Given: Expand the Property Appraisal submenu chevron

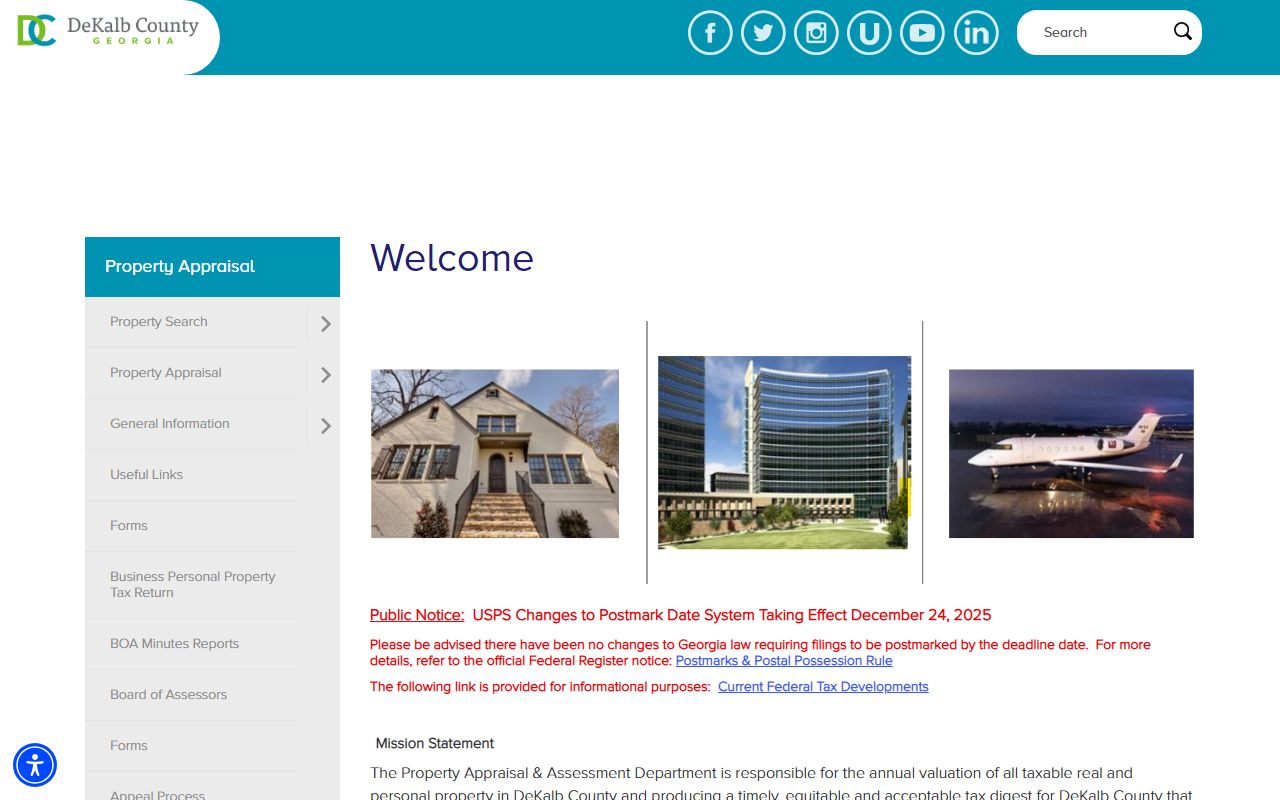Looking at the screenshot, I should click(325, 374).
